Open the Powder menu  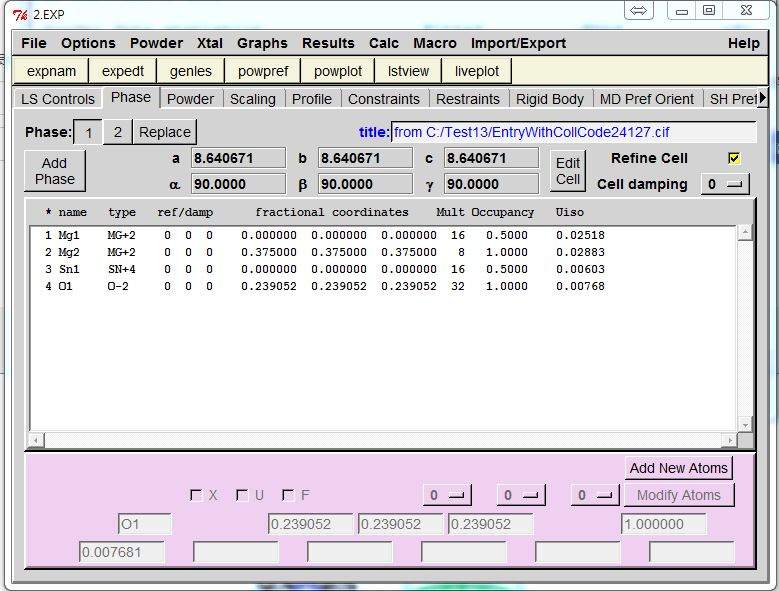(x=156, y=43)
